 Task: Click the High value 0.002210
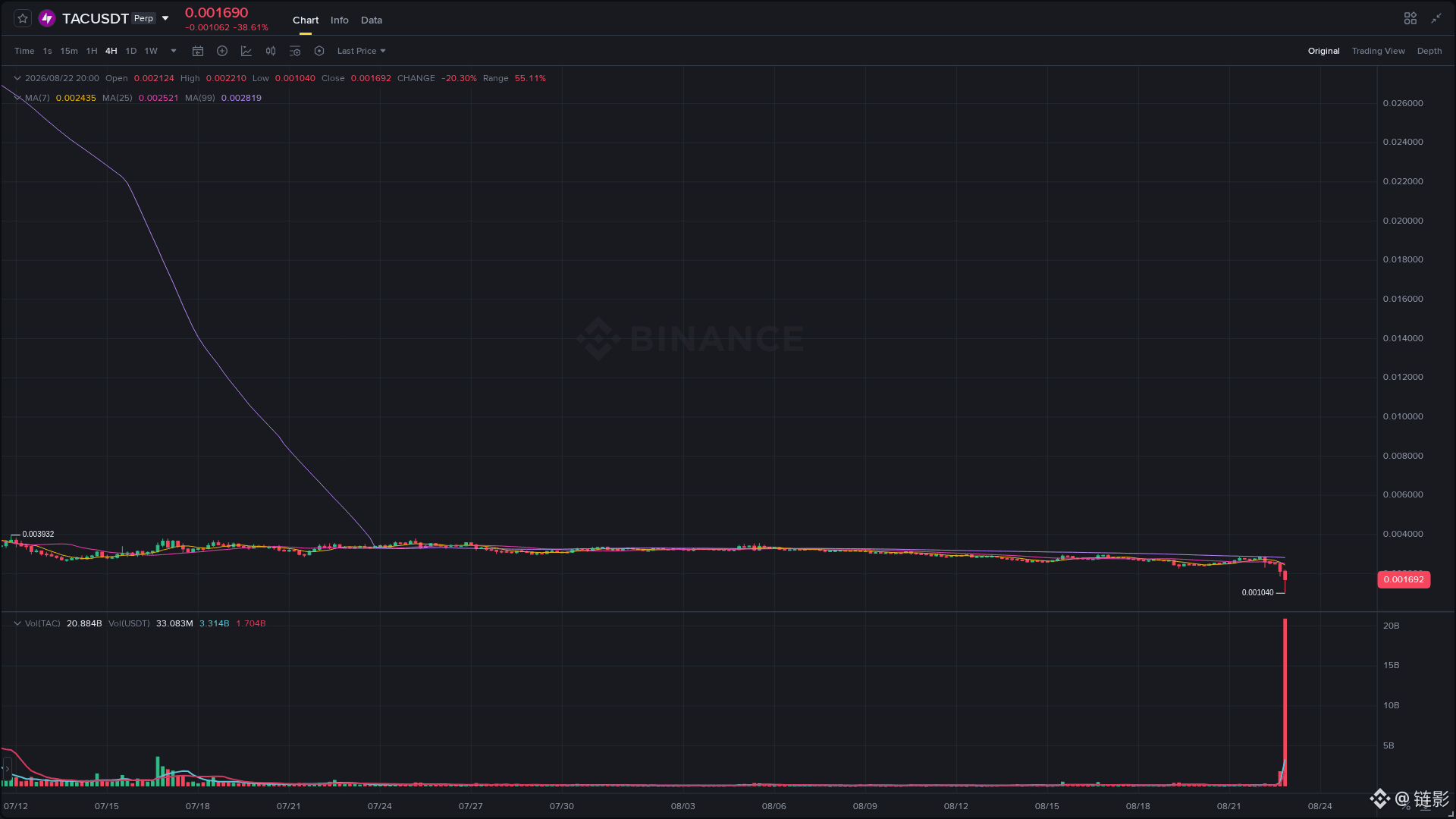226,78
